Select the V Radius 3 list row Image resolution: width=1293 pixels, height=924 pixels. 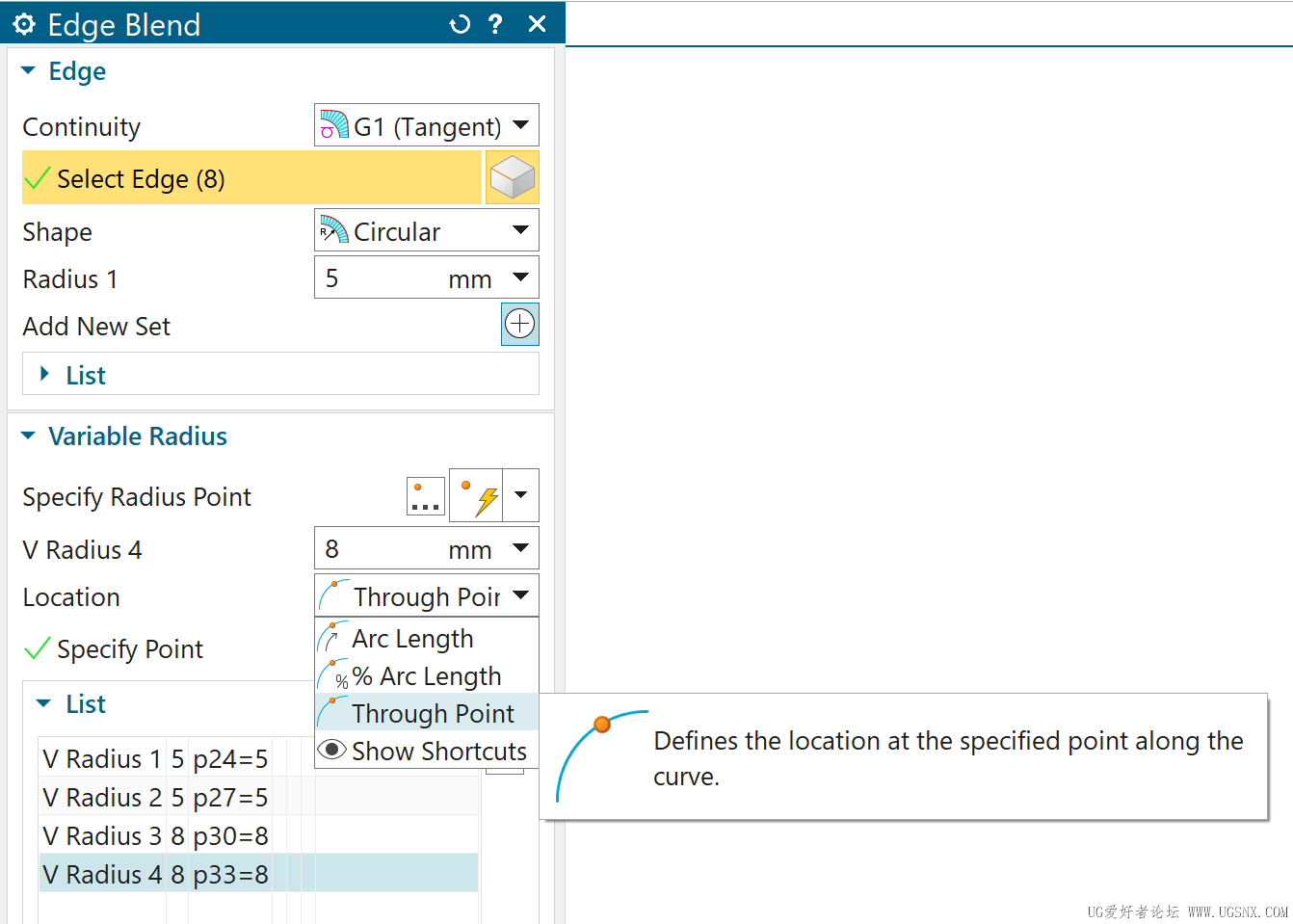point(258,835)
